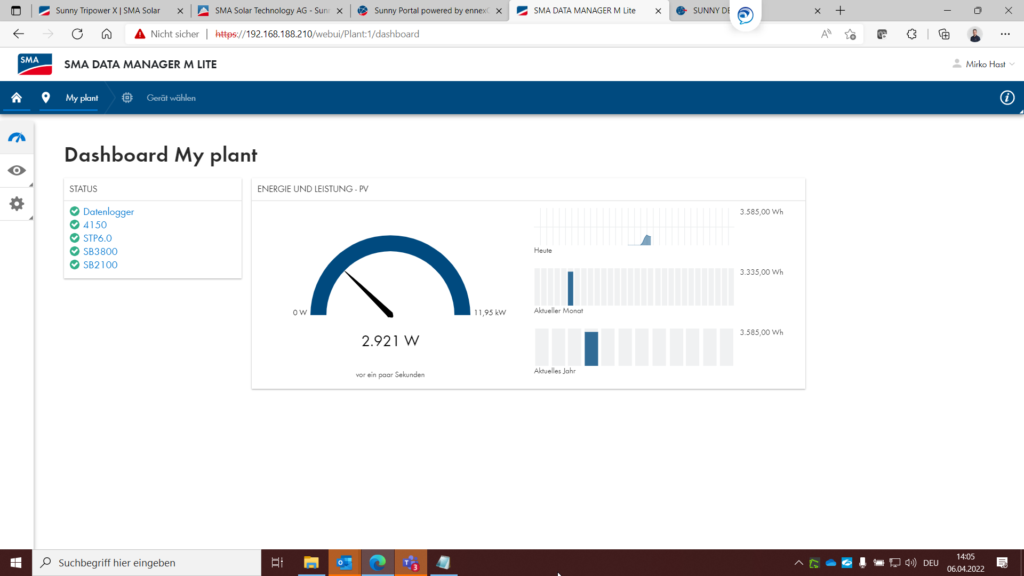Expand the Mirko Hast user menu
1024x576 pixels.
[x=983, y=64]
